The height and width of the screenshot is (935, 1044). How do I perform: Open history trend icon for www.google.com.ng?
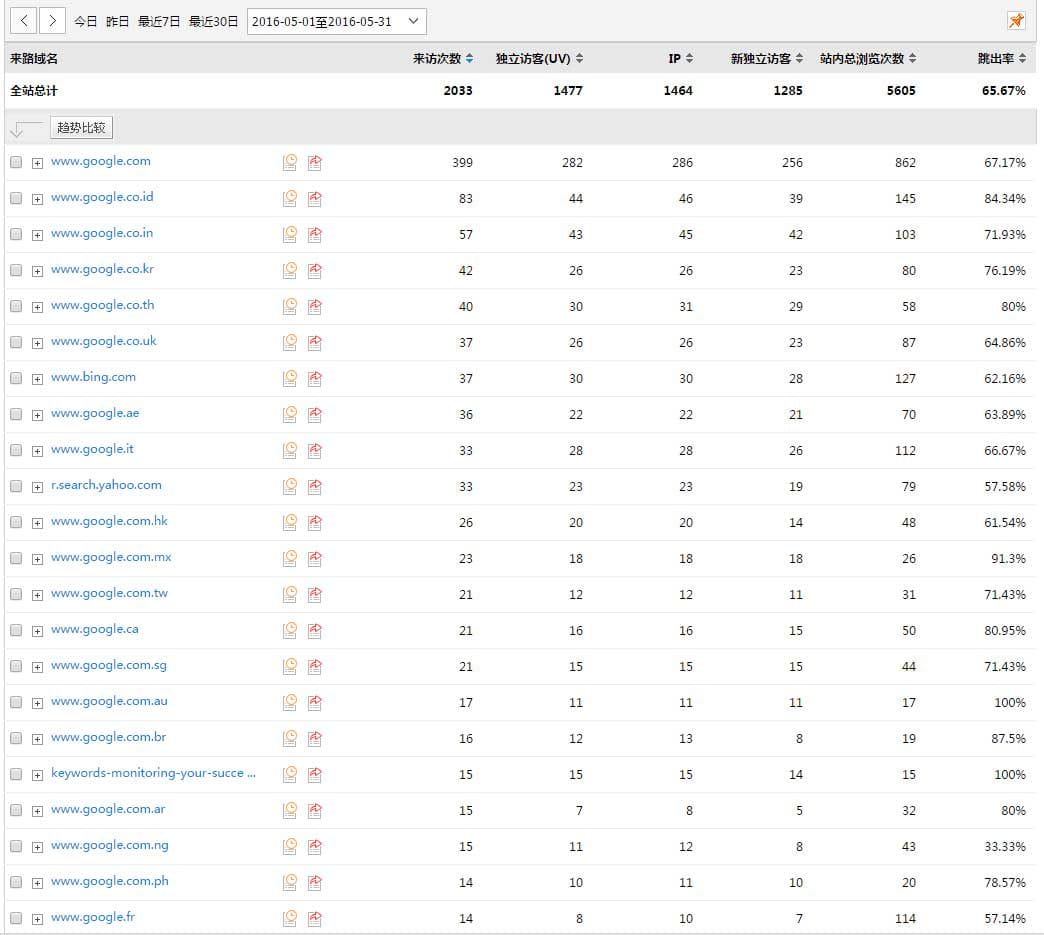click(x=290, y=846)
